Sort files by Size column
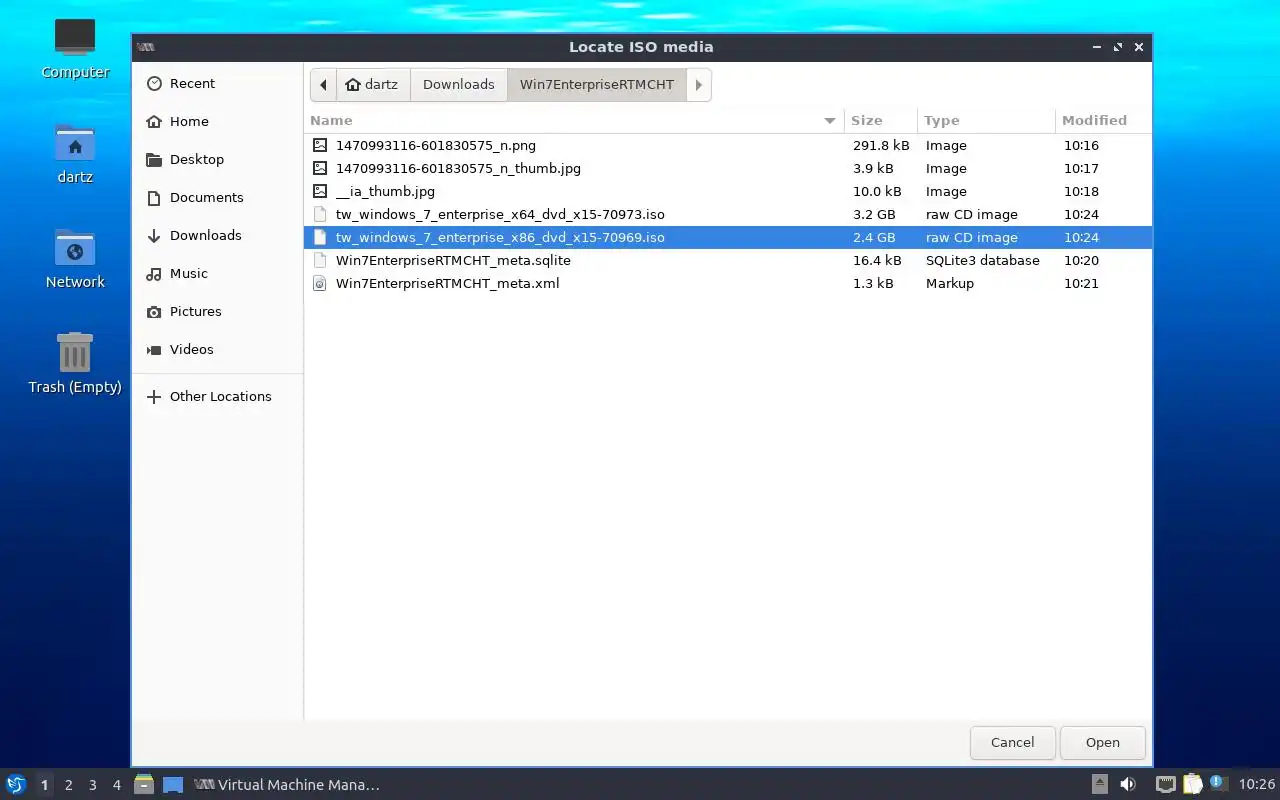This screenshot has height=800, width=1280. (881, 121)
